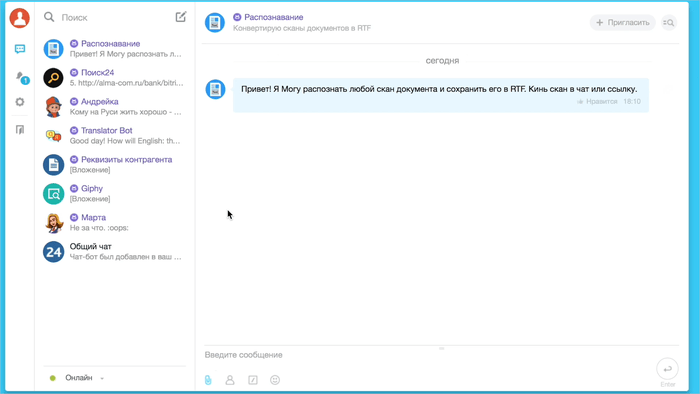700x394 pixels.
Task: Like the message via Нравится
Action: [597, 102]
